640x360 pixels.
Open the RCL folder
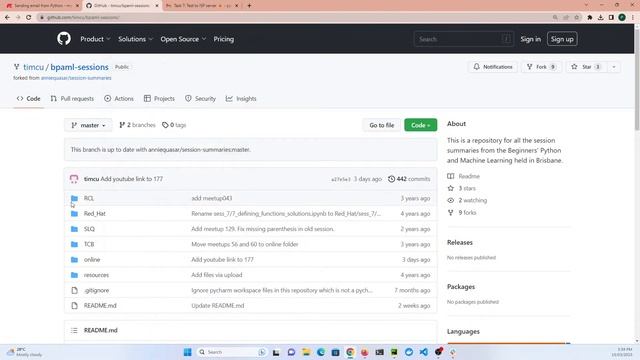coord(89,198)
